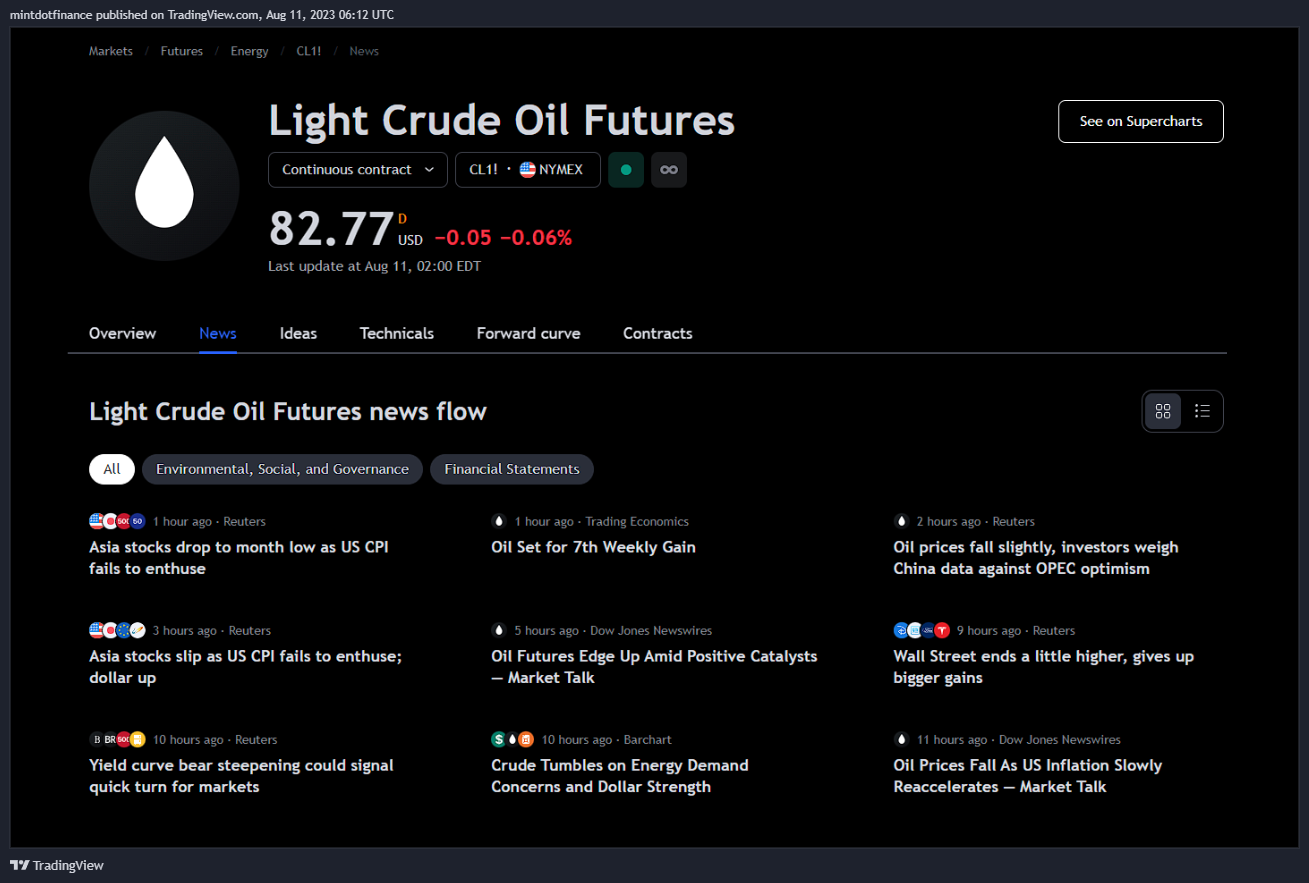This screenshot has height=883, width=1309.
Task: Click symbol icons on 'Wall Street ends' article
Action: point(921,631)
